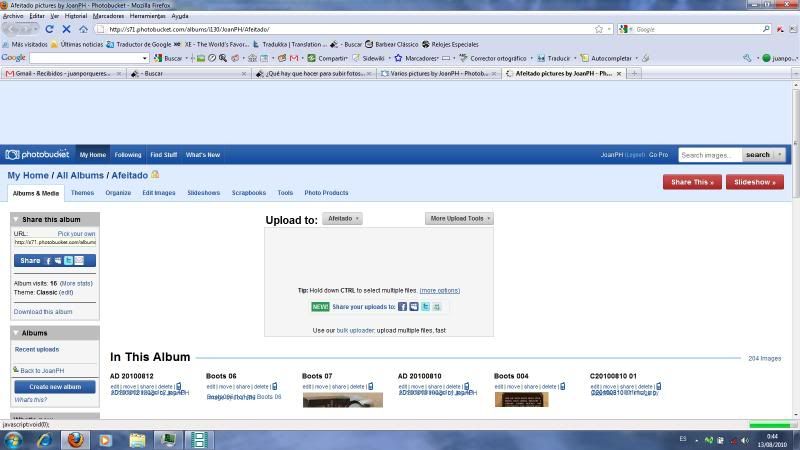Screen dimensions: 800x450
Task: Share album by email in sidebar
Action: coord(79,261)
